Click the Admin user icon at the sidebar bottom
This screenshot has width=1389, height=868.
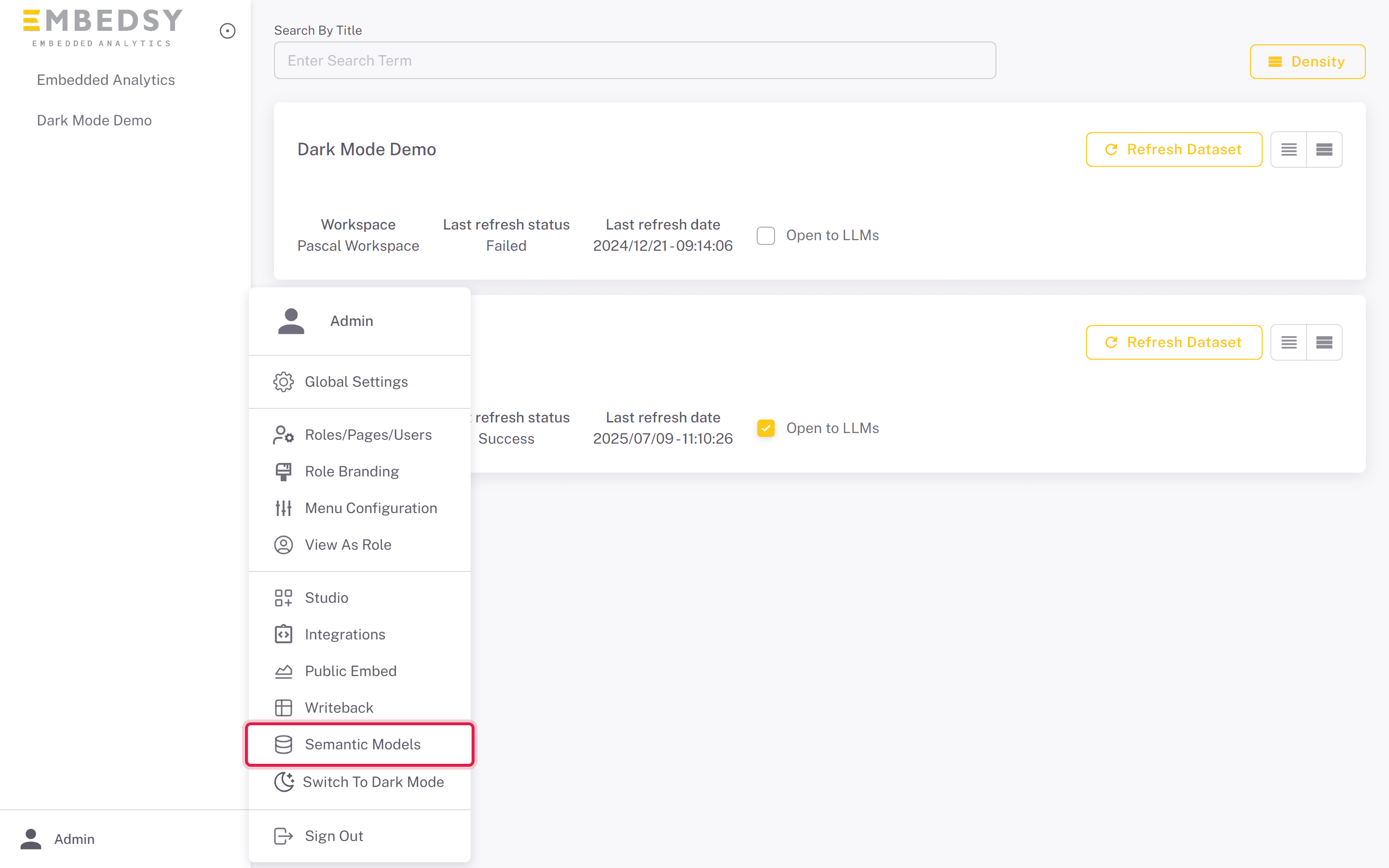31,839
